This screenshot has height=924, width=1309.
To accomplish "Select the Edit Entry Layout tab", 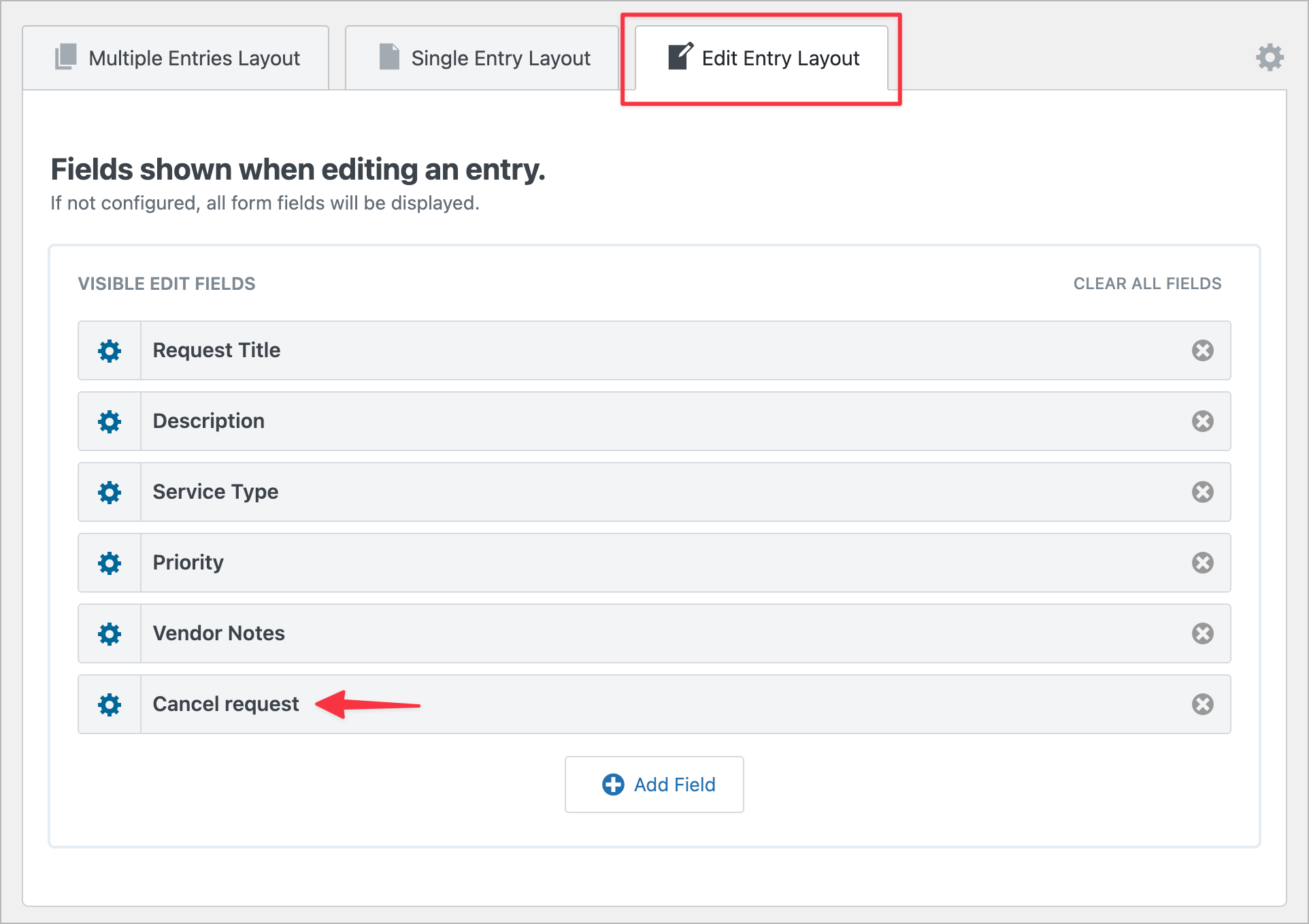I will [761, 58].
